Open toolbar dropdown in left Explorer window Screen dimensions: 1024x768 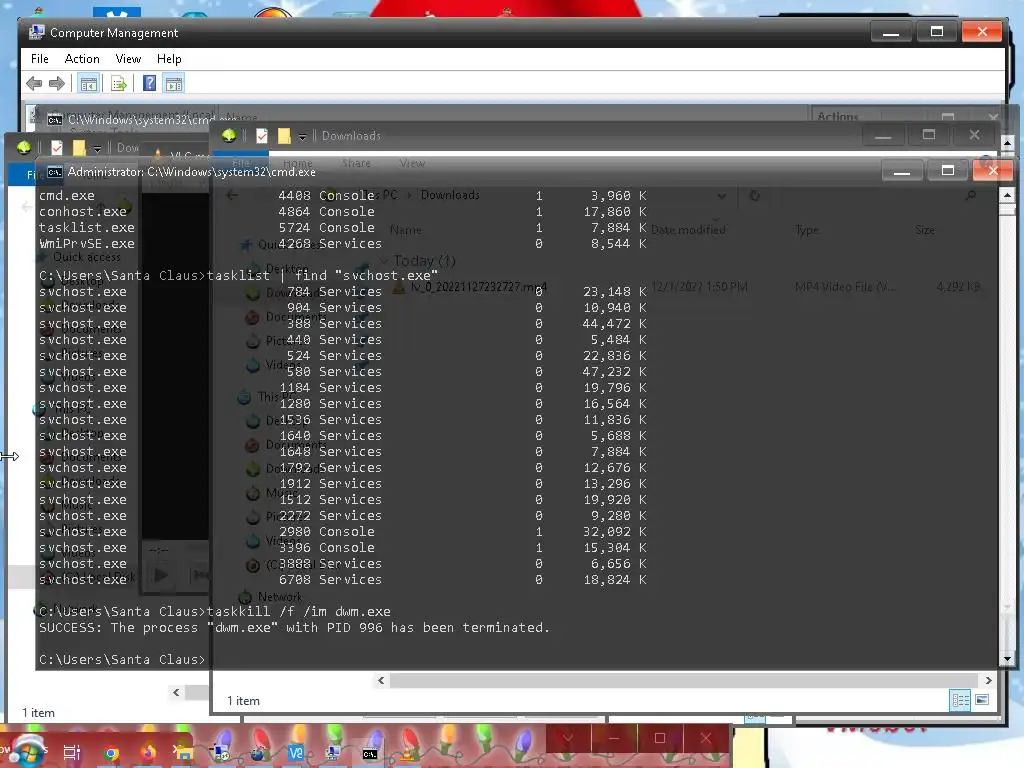coord(97,149)
